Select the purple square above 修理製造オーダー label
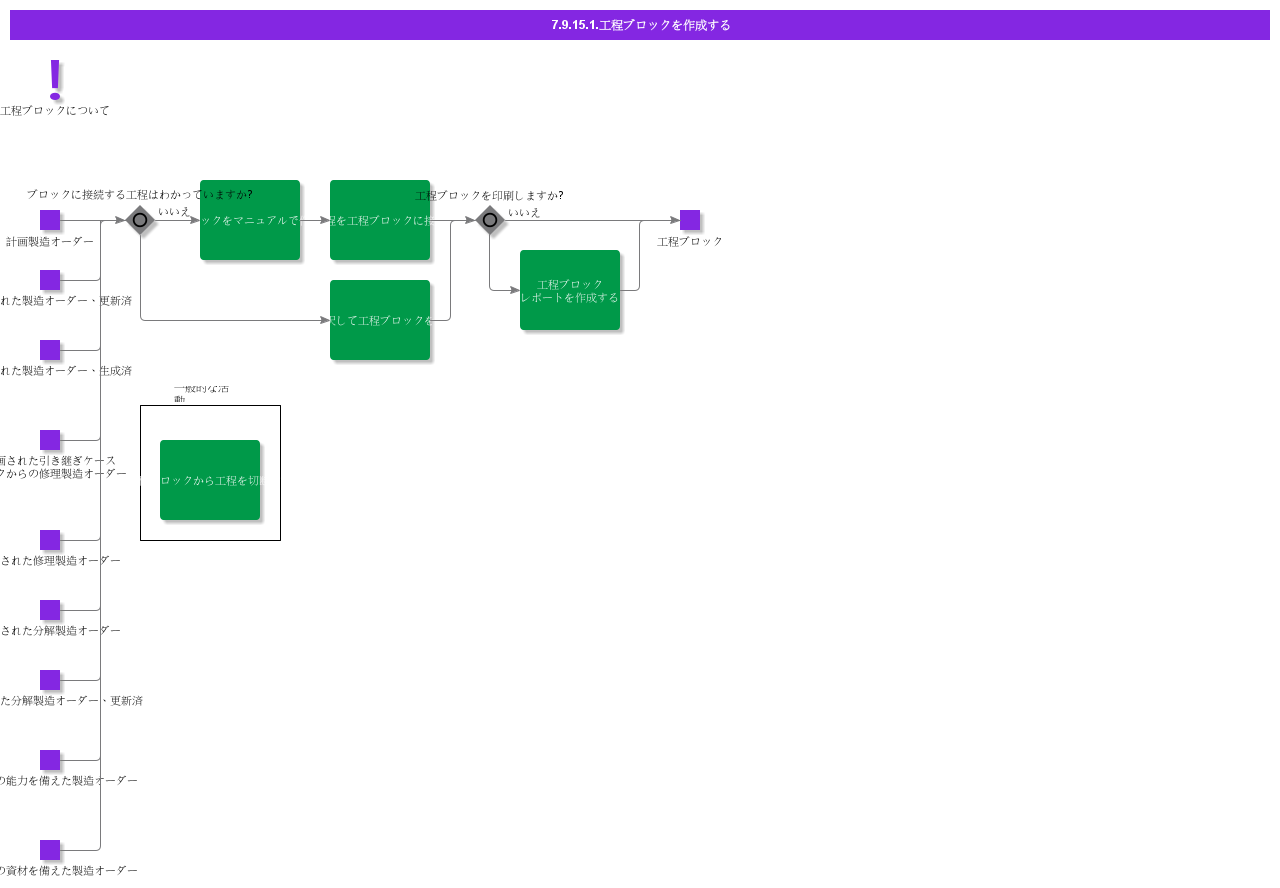Image resolution: width=1280 pixels, height=888 pixels. tap(50, 540)
